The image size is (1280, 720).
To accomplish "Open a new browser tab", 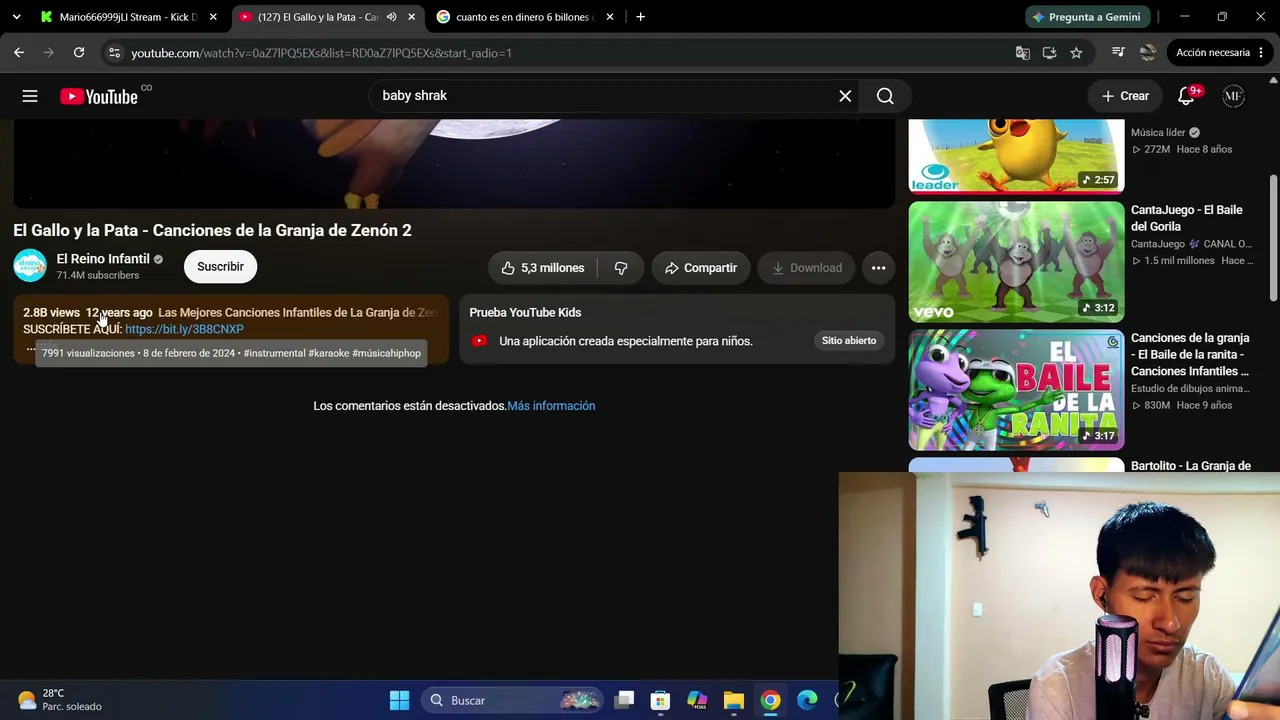I will tap(640, 17).
